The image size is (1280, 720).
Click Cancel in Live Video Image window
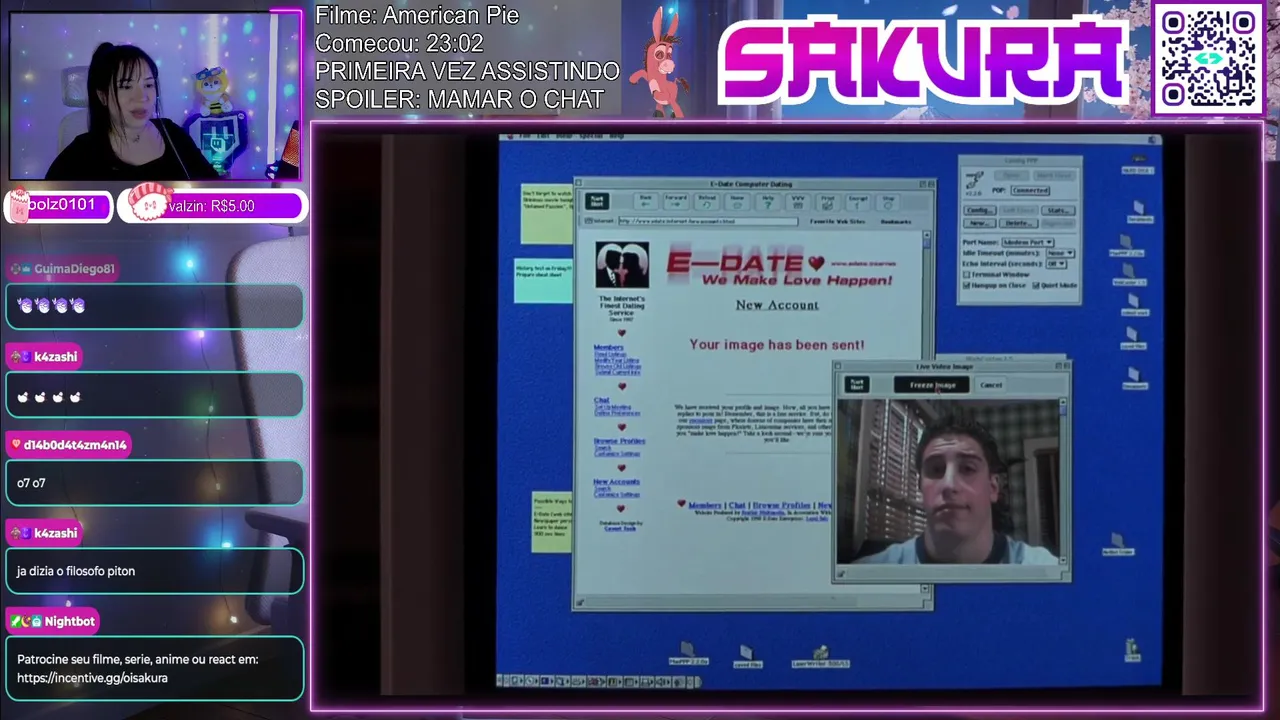coord(991,385)
